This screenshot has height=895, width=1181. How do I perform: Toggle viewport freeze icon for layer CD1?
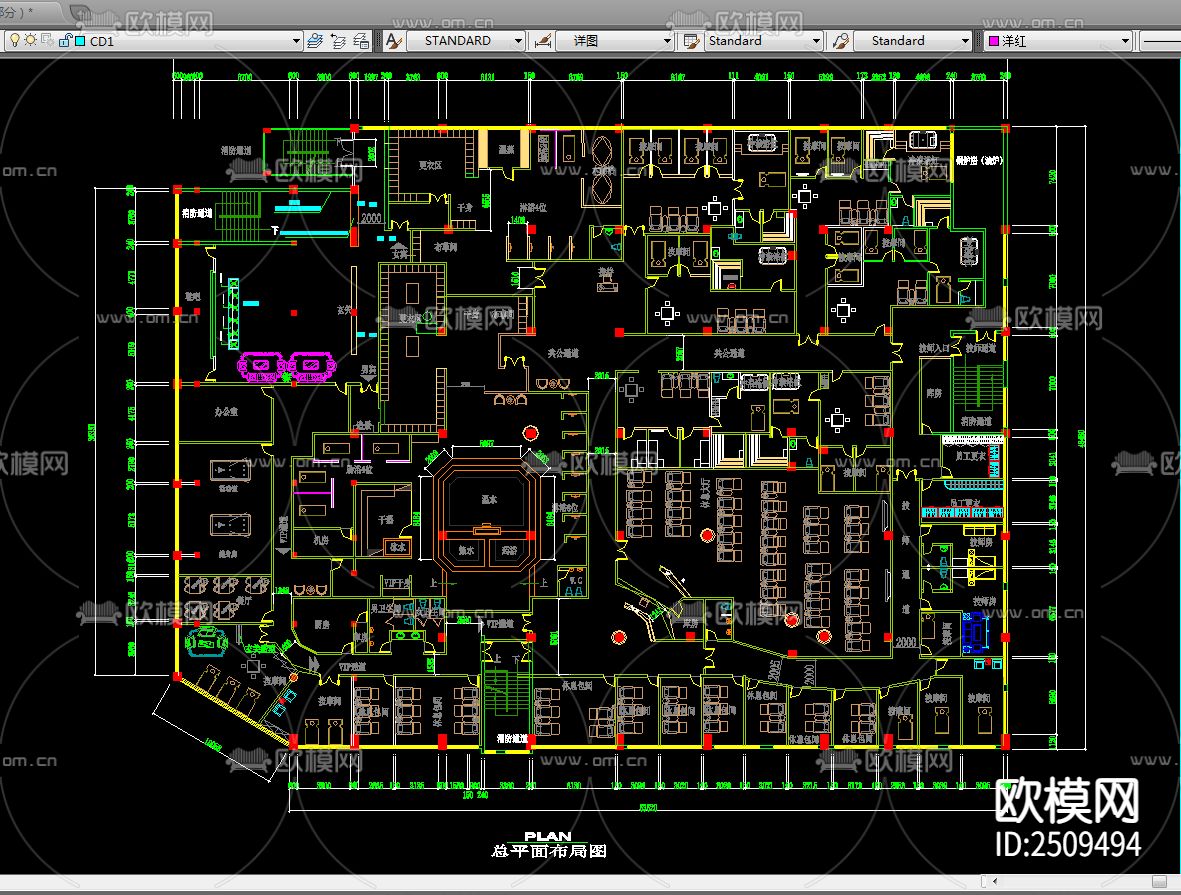tap(47, 40)
